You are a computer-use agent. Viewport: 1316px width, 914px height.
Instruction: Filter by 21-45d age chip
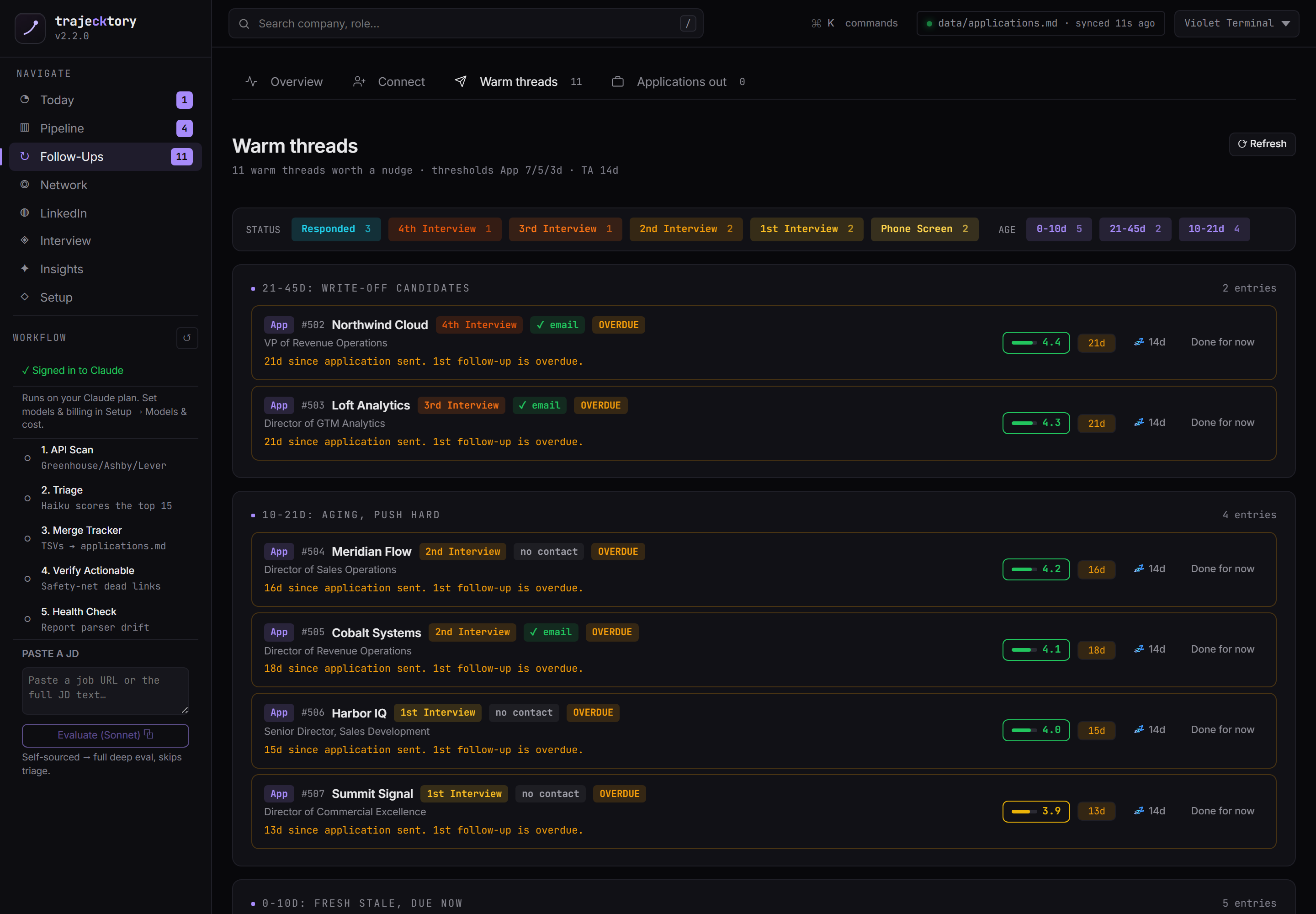[1135, 229]
